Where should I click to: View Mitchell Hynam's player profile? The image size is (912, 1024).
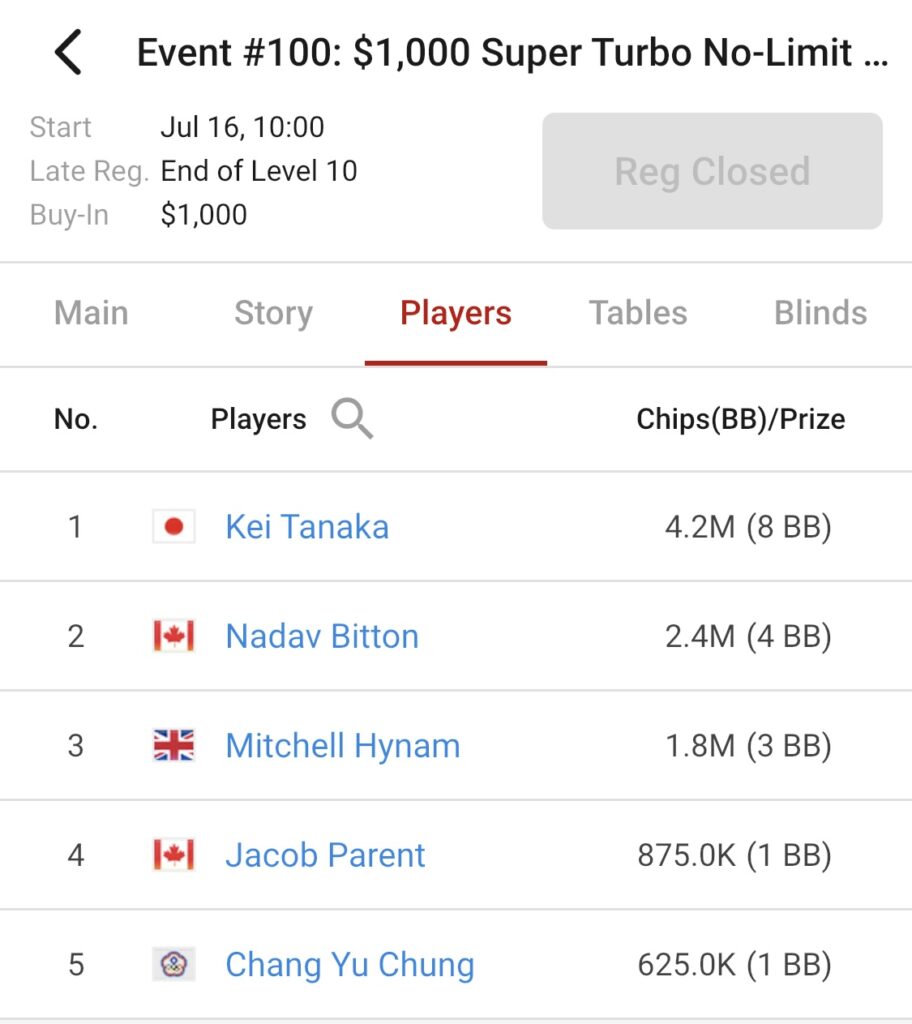343,746
